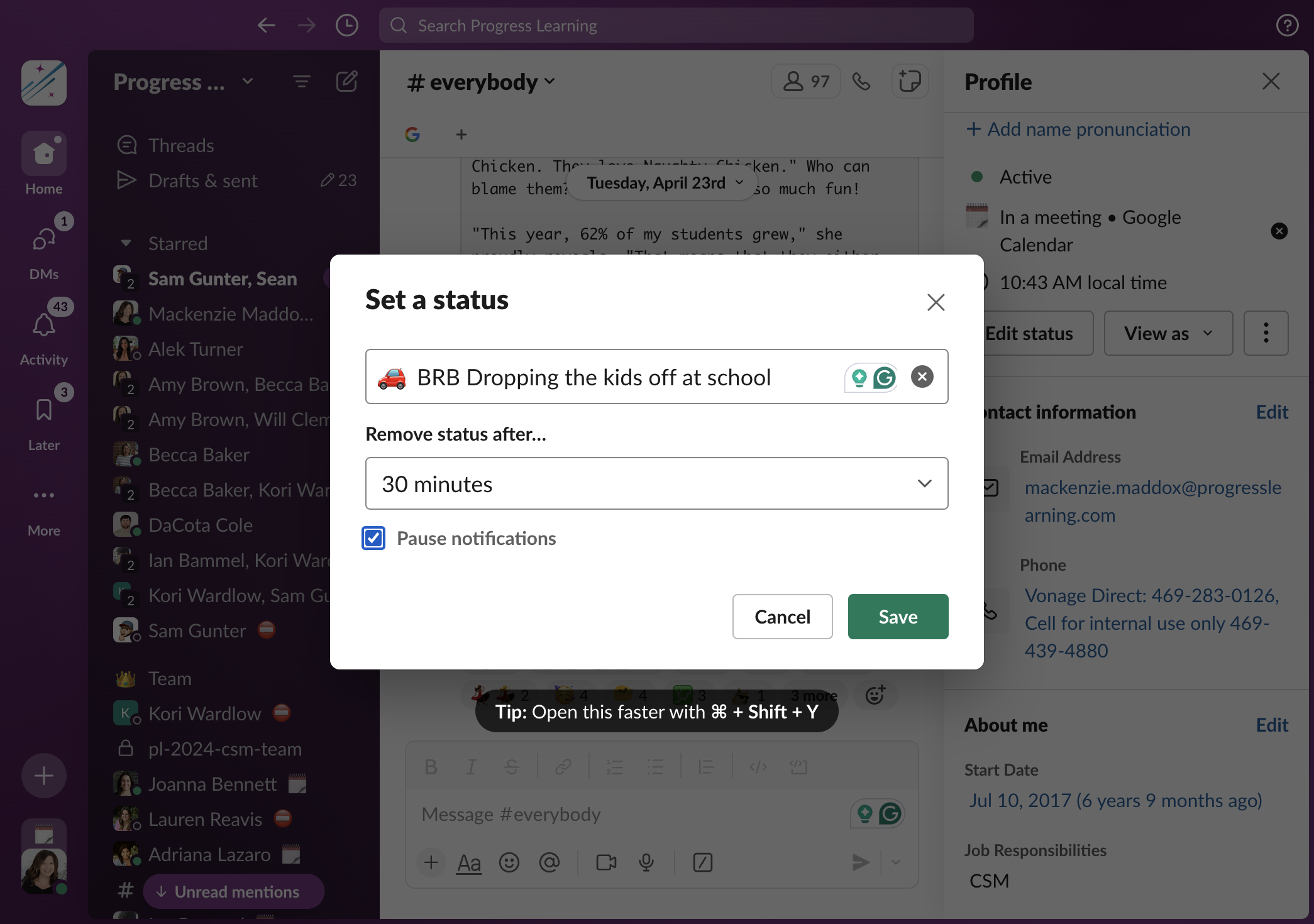
Task: Click profile more actions three dots
Action: 1266,333
